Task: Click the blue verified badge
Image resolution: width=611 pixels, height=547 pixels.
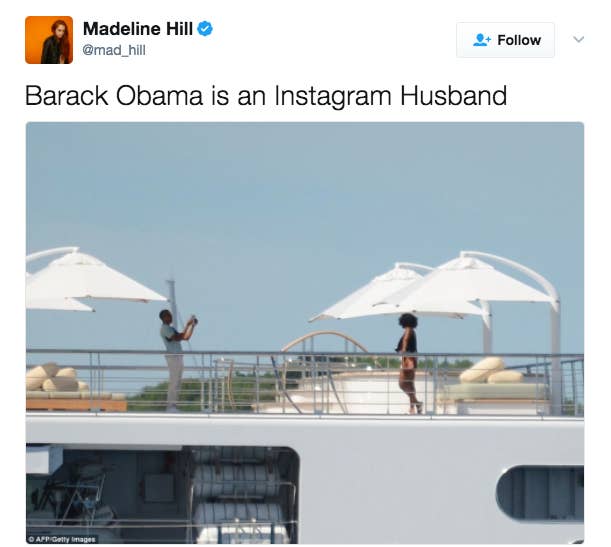Action: pyautogui.click(x=205, y=29)
